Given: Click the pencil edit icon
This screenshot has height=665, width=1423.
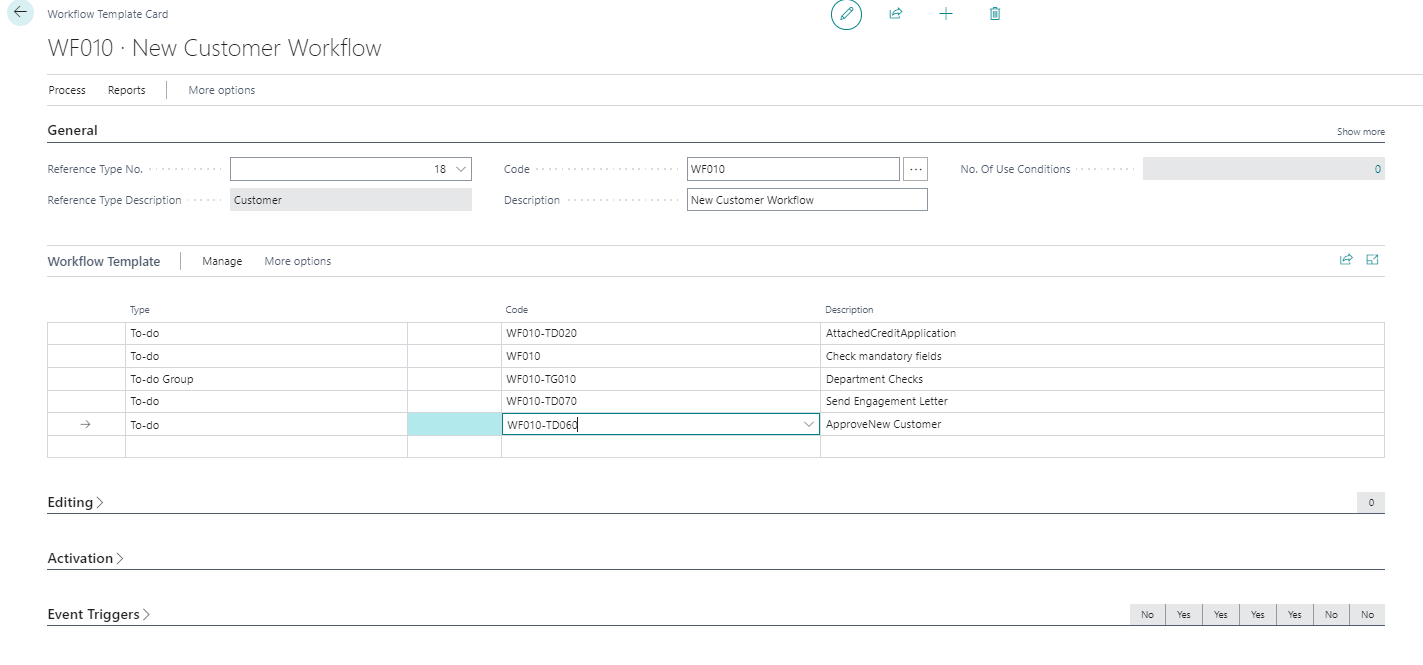Looking at the screenshot, I should click(846, 14).
